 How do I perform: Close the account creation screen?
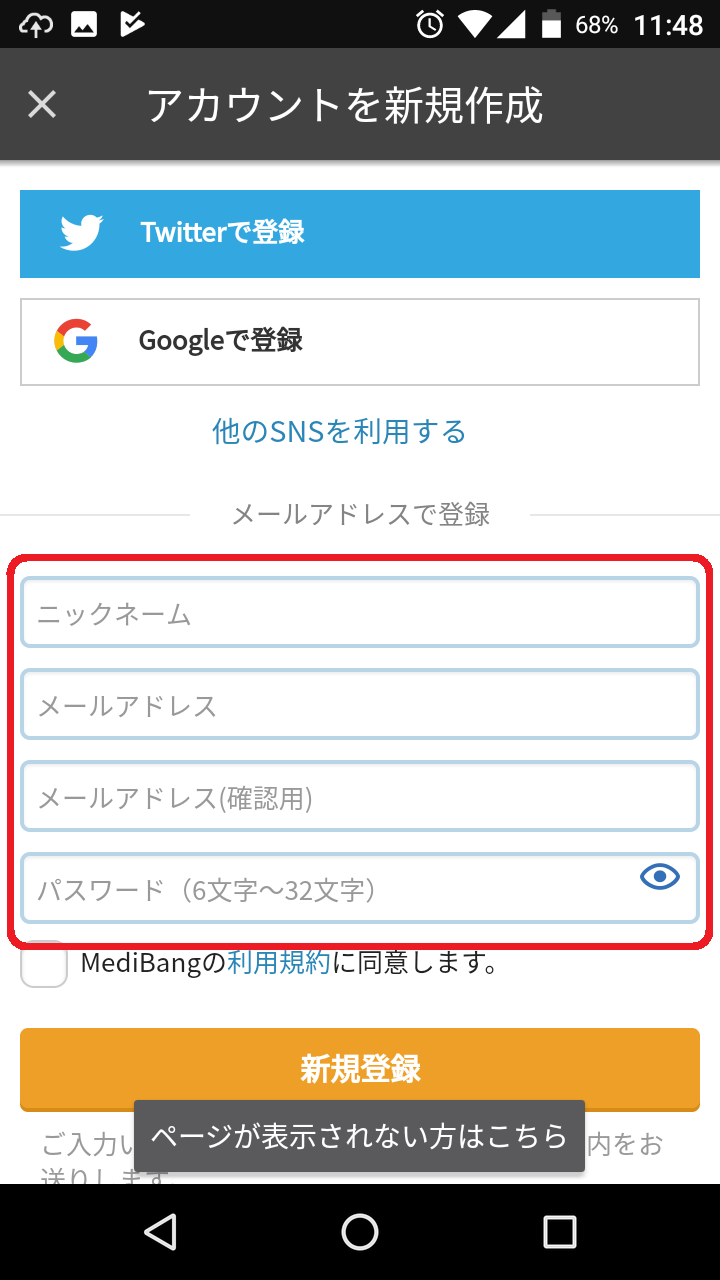[42, 104]
